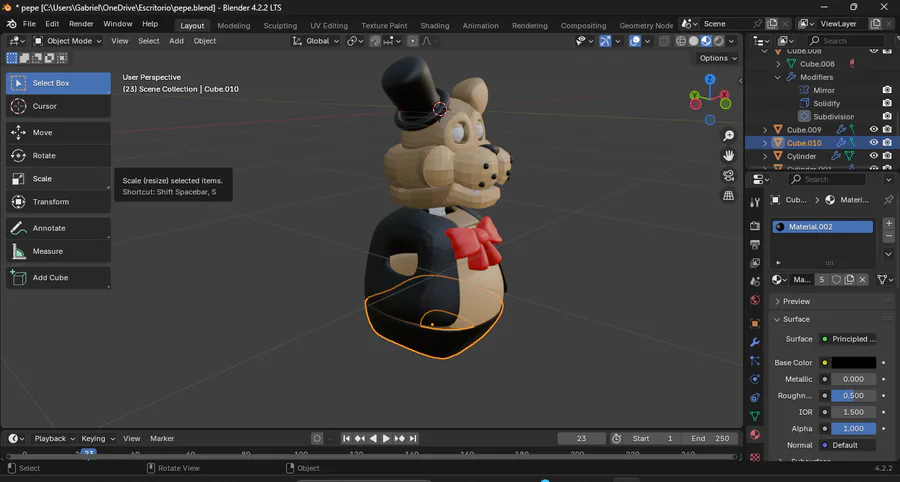Screen dimensions: 900x482
Task: Open the Render properties tab
Action: point(755,226)
